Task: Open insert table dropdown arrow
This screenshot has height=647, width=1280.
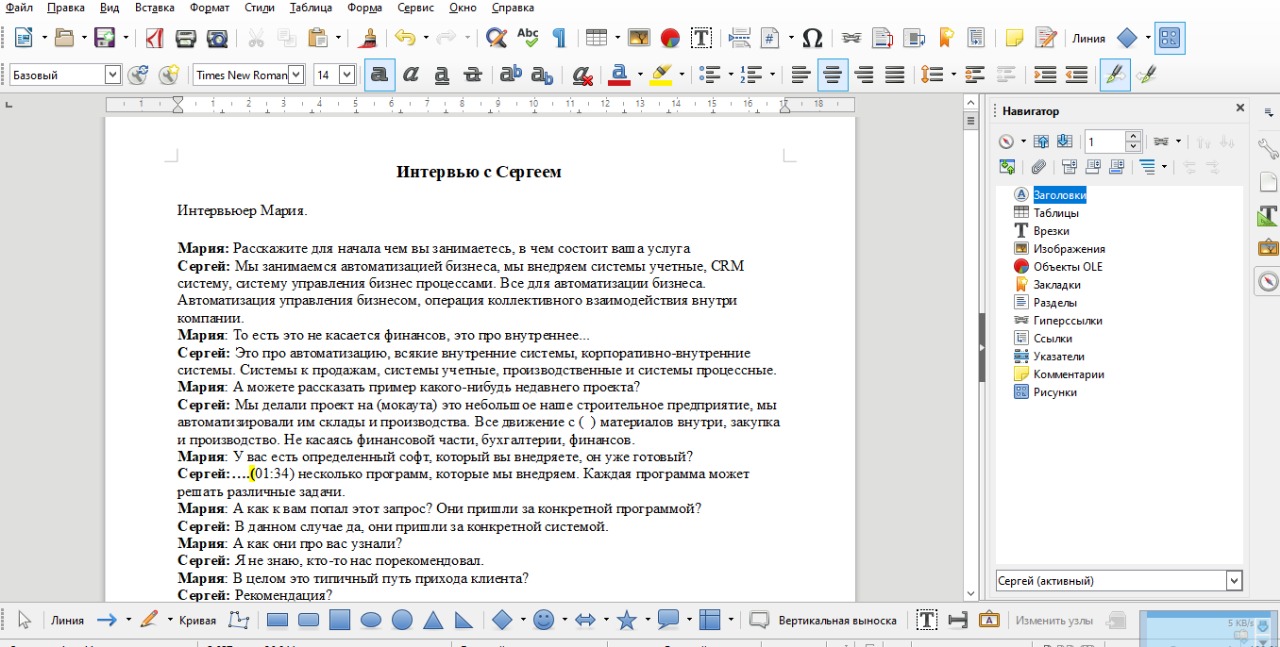Action: [x=618, y=38]
